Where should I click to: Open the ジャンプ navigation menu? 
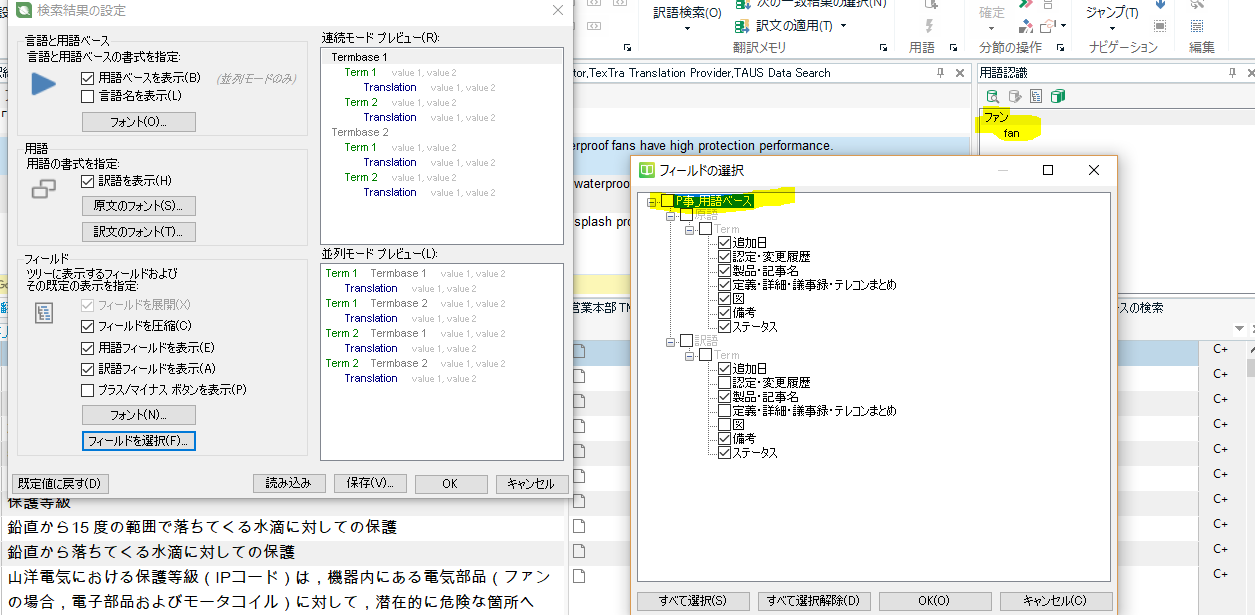tap(1112, 18)
